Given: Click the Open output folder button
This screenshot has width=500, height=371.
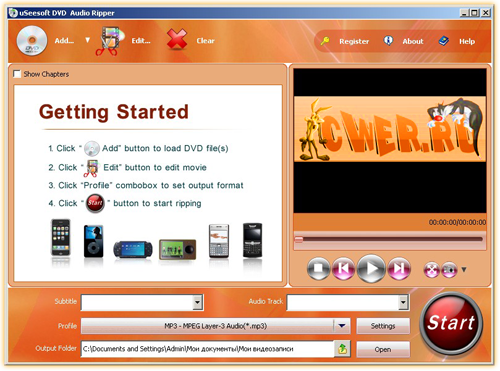Looking at the screenshot, I should pyautogui.click(x=383, y=349).
